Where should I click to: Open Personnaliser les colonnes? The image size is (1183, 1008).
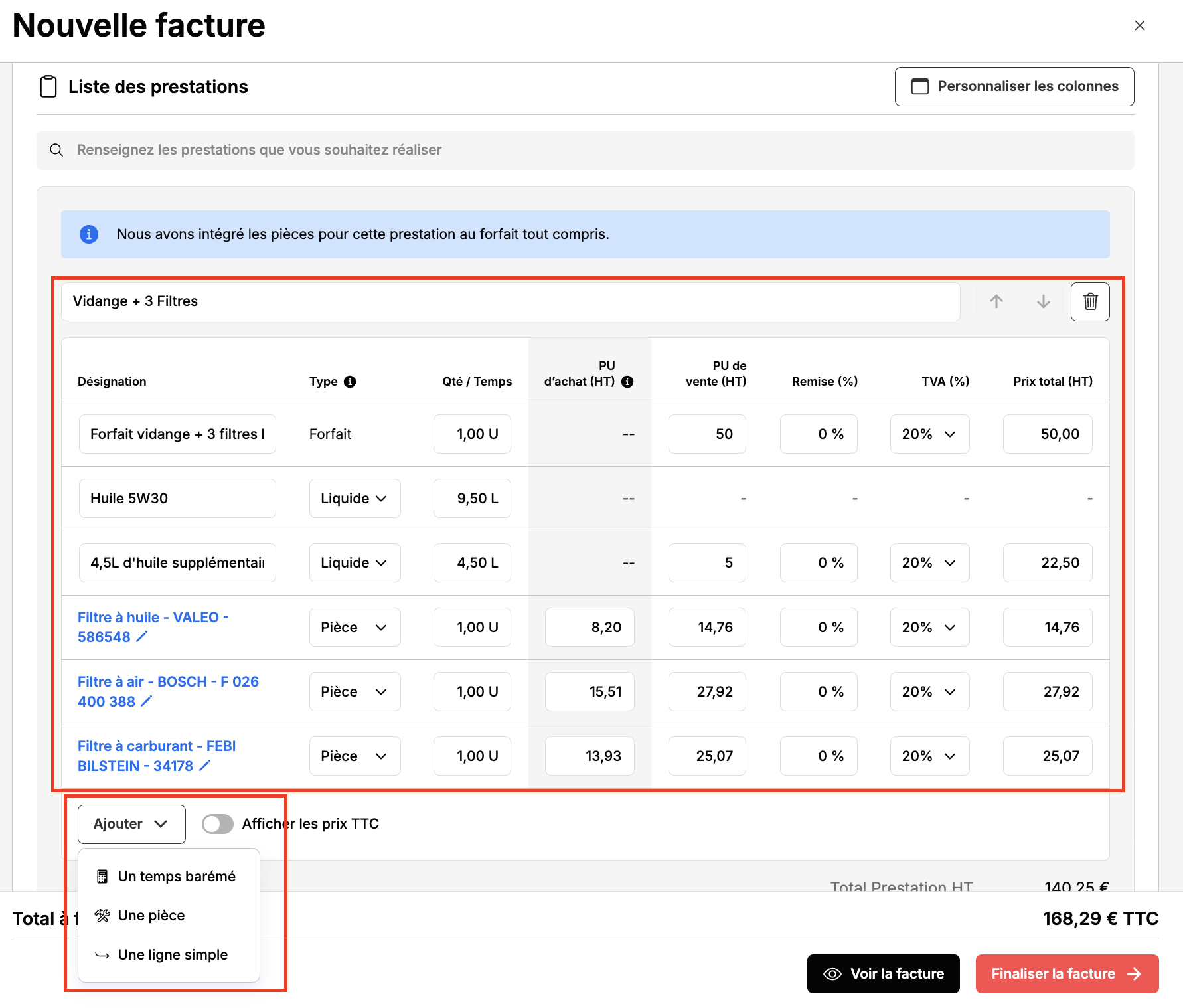(x=1014, y=86)
